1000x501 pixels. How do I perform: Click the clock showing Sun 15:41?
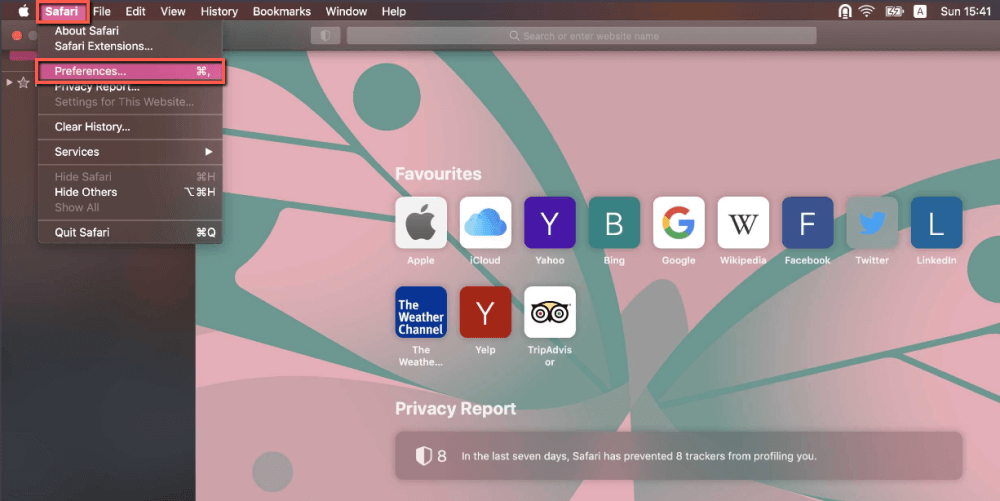966,11
